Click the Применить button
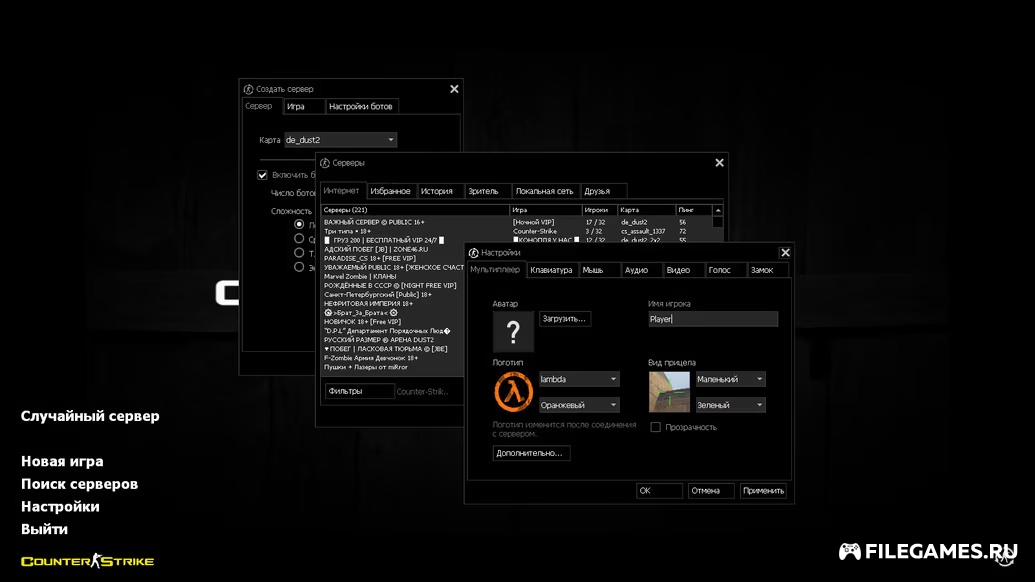Image resolution: width=1035 pixels, height=582 pixels. [763, 491]
